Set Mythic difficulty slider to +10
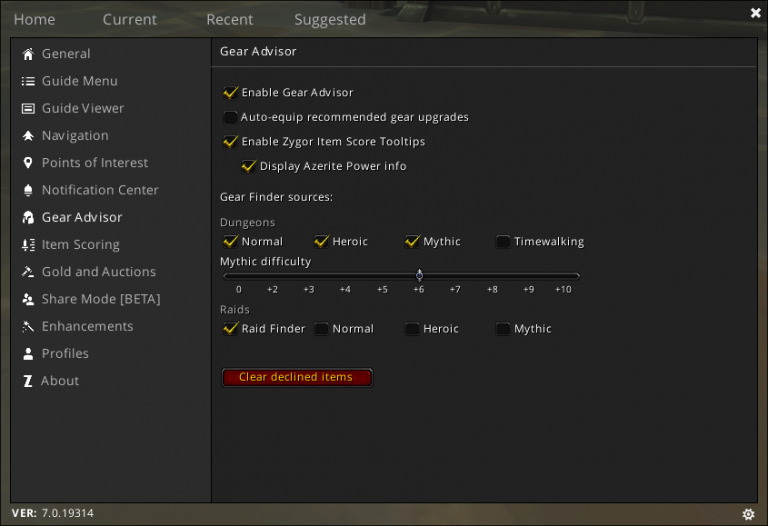Screen dimensions: 768x526 tap(563, 276)
